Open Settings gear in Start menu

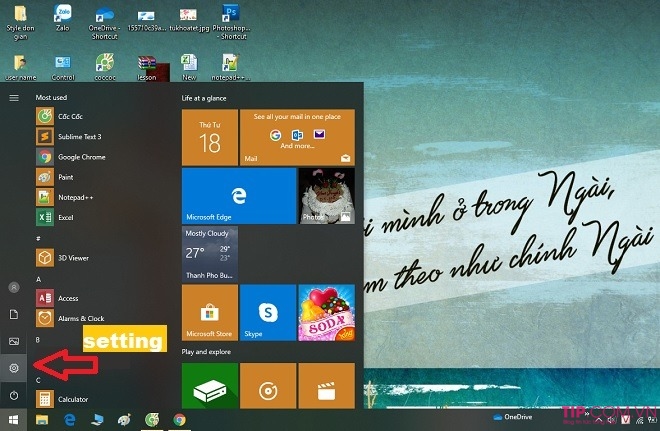point(14,368)
